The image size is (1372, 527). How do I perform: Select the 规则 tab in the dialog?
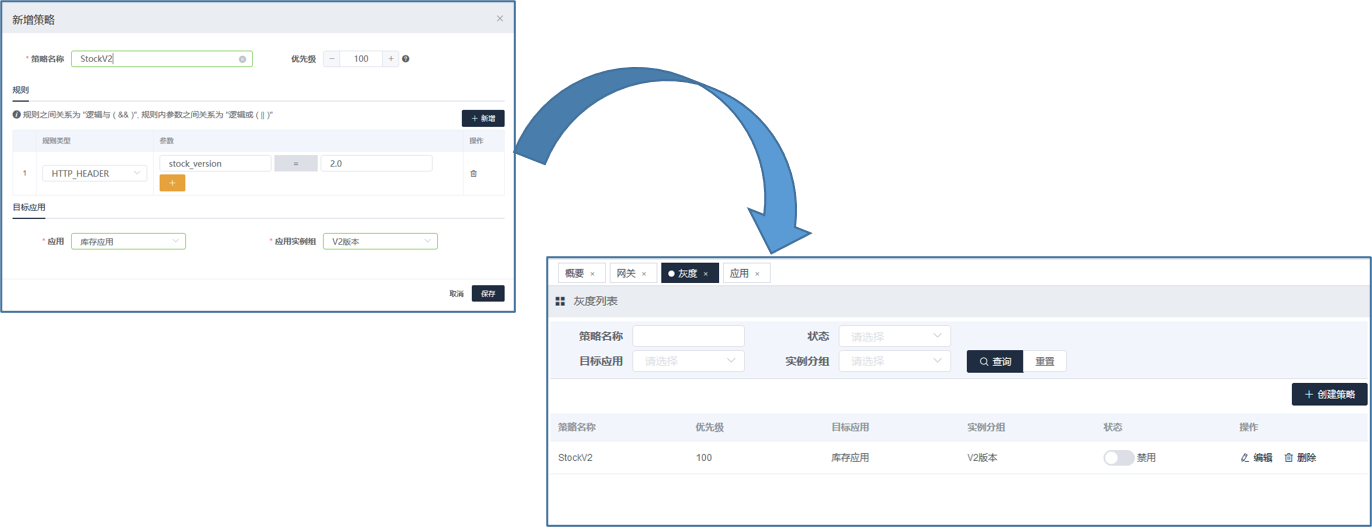(21, 91)
